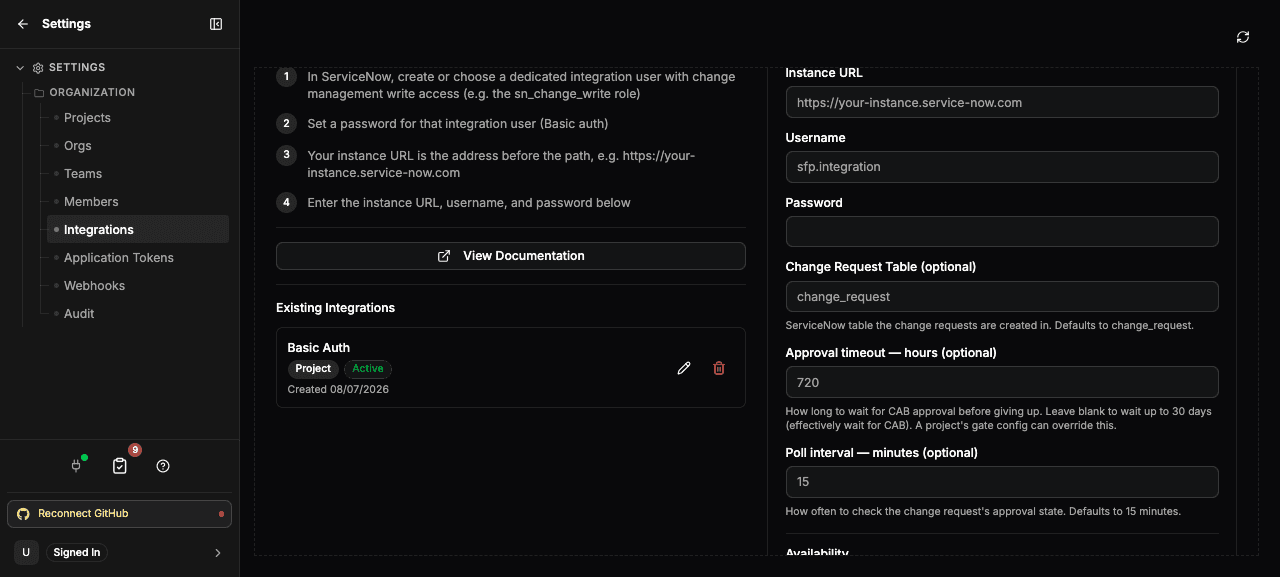Edit the Basic Auth integration
The height and width of the screenshot is (577, 1280).
684,368
